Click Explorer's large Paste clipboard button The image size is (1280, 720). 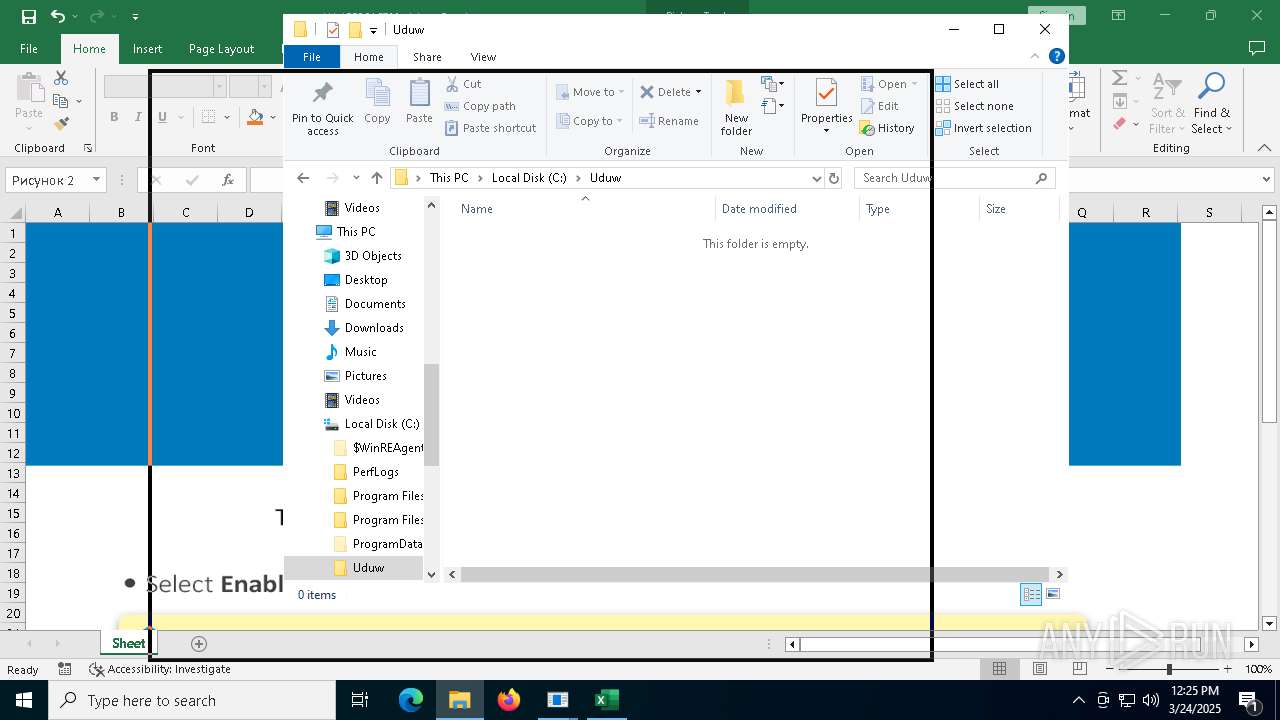(x=419, y=102)
